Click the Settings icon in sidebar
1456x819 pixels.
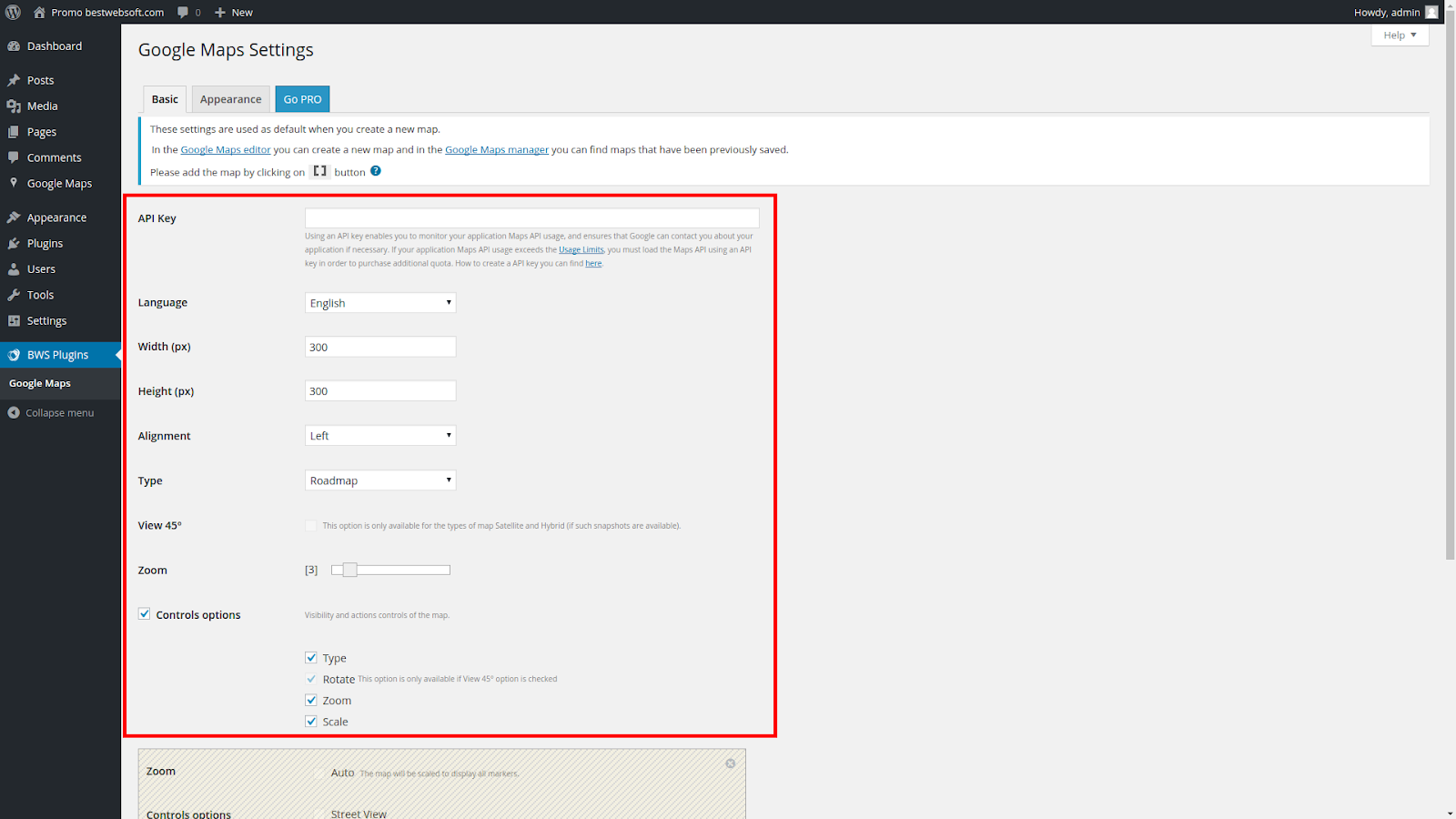pos(14,320)
